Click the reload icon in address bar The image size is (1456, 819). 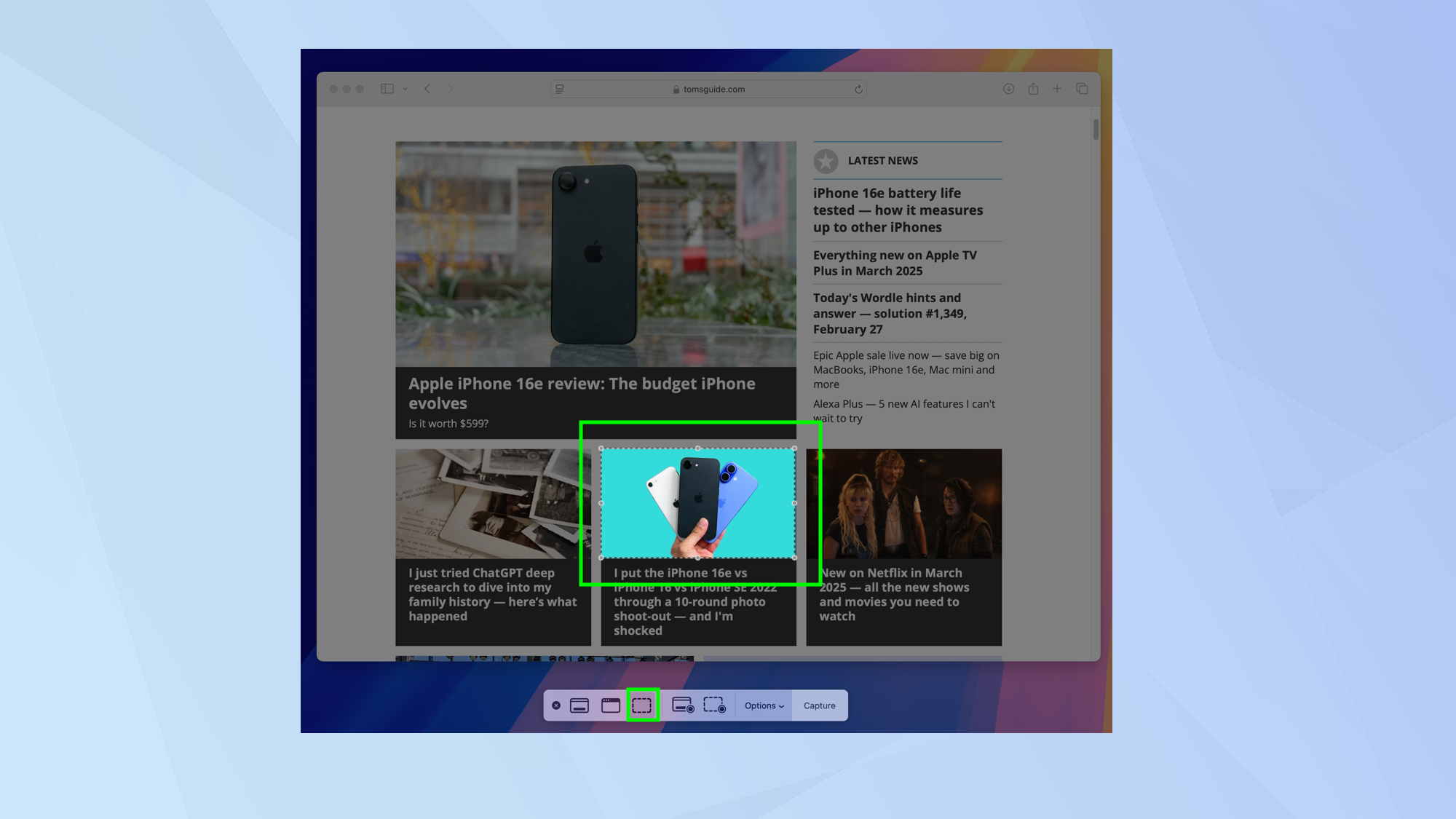click(x=859, y=89)
